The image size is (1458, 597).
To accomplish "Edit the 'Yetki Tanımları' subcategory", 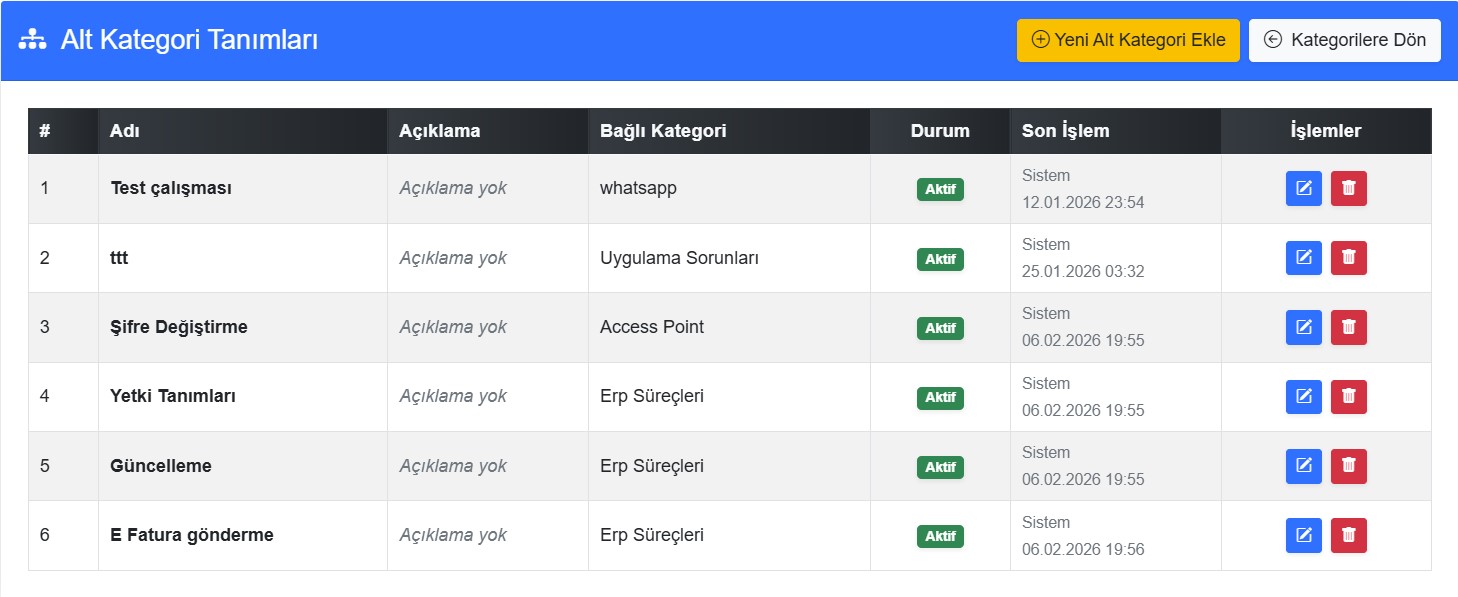I will 1303,397.
